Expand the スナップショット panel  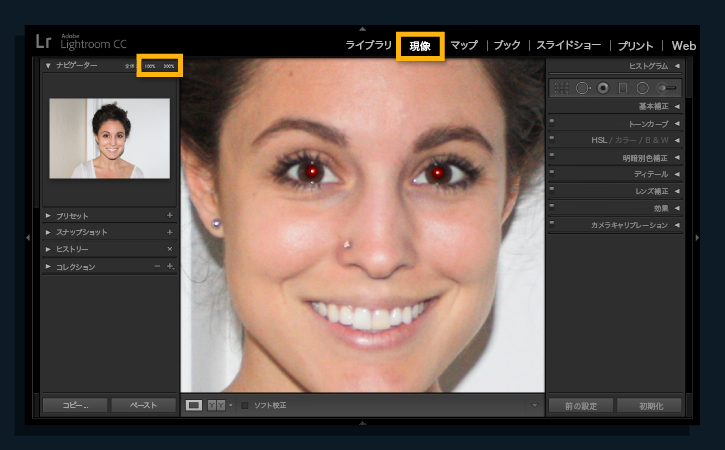tap(48, 232)
